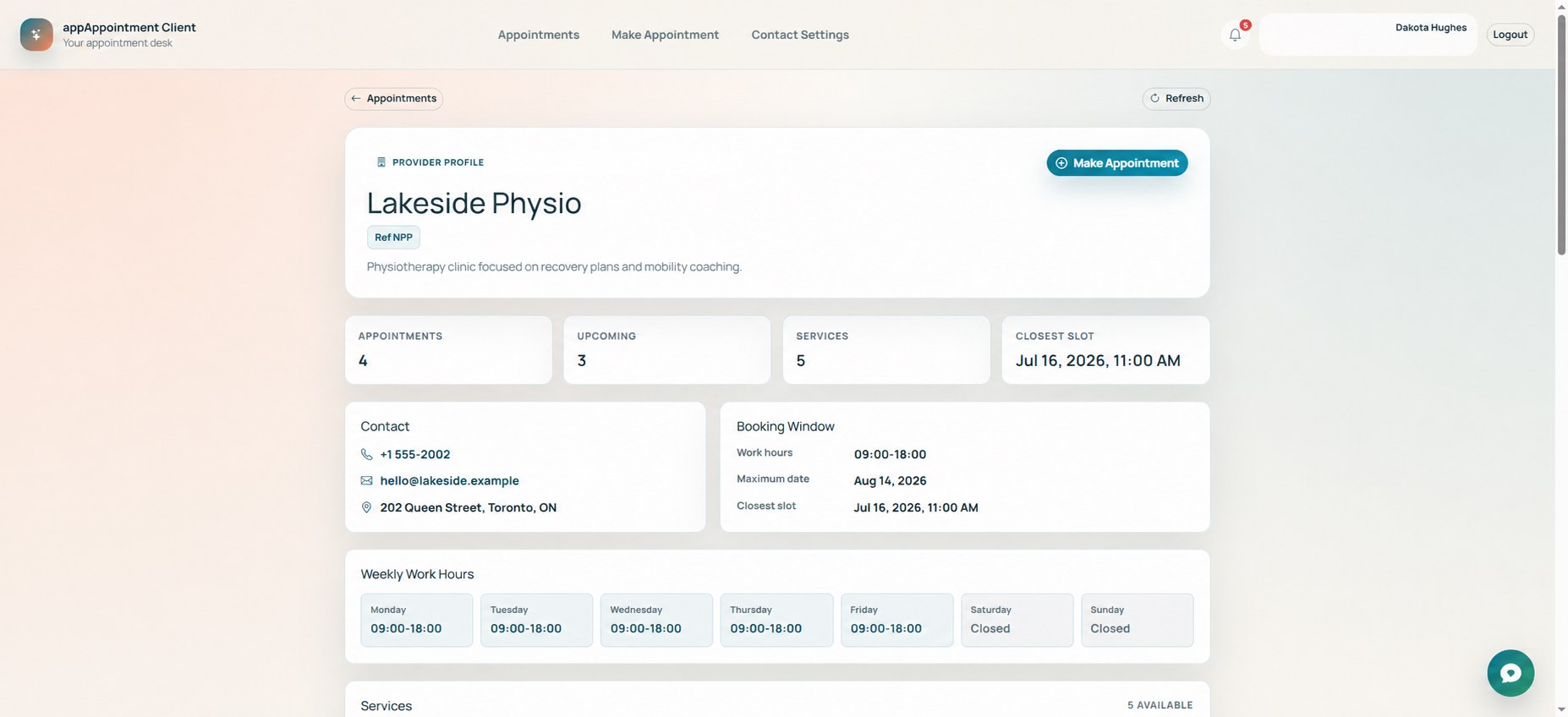The image size is (1568, 717).
Task: Open the Make Appointment nav tab
Action: [x=666, y=35]
